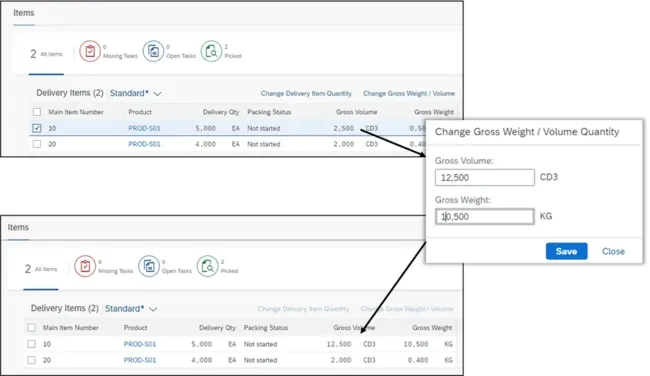This screenshot has height=376, width=650.
Task: Toggle select-all checkbox in upper table header
Action: coord(37,112)
